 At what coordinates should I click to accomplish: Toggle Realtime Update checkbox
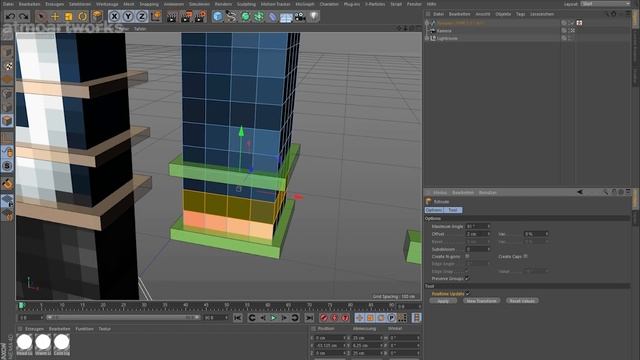[x=468, y=293]
